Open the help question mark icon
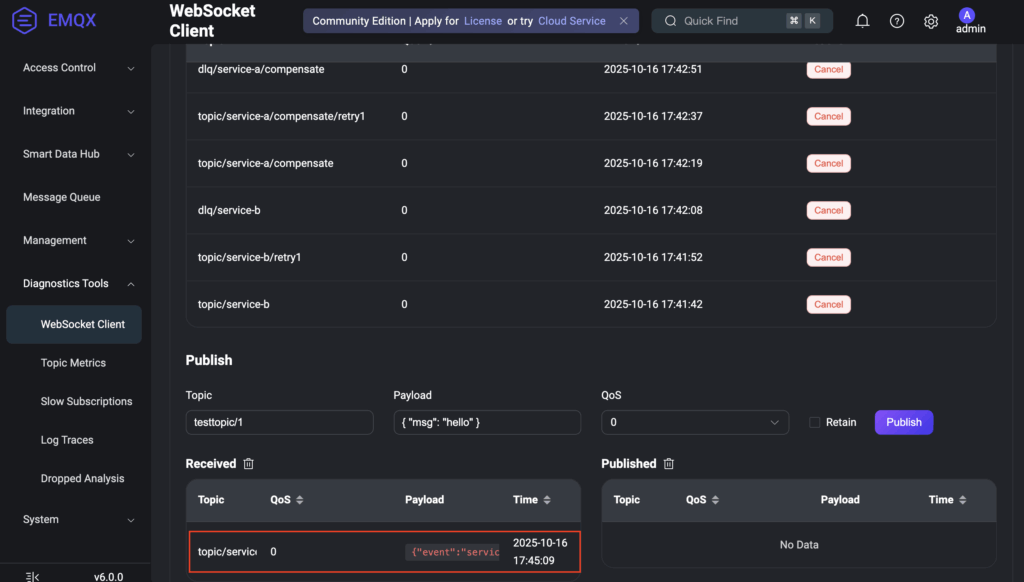The width and height of the screenshot is (1024, 582). click(897, 21)
